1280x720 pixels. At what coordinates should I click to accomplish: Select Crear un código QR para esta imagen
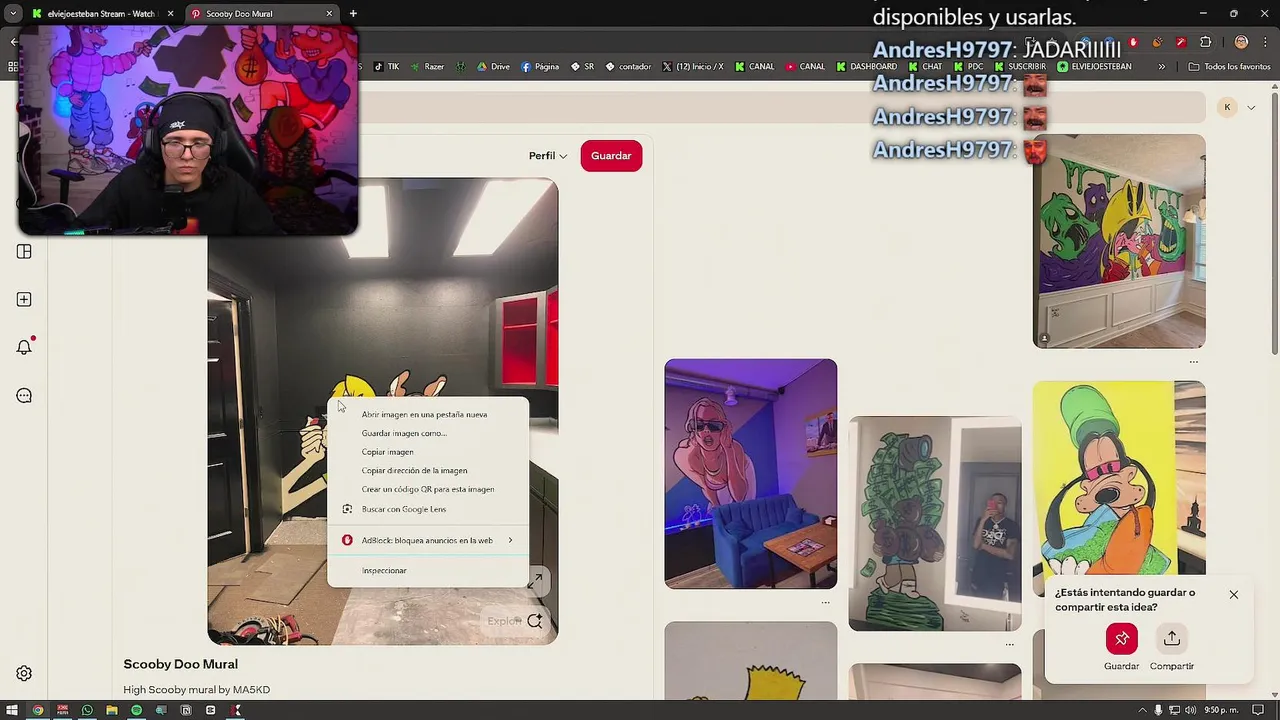[428, 489]
